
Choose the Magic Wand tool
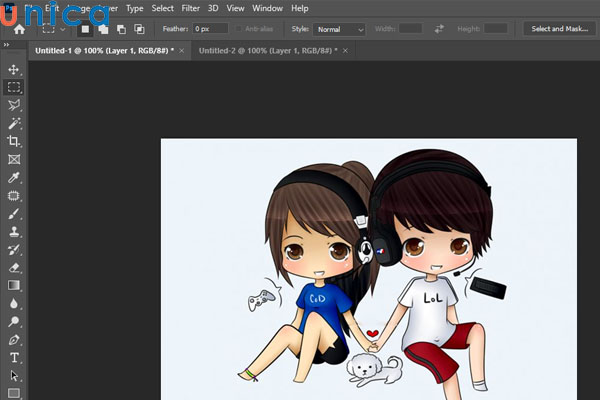(14, 123)
